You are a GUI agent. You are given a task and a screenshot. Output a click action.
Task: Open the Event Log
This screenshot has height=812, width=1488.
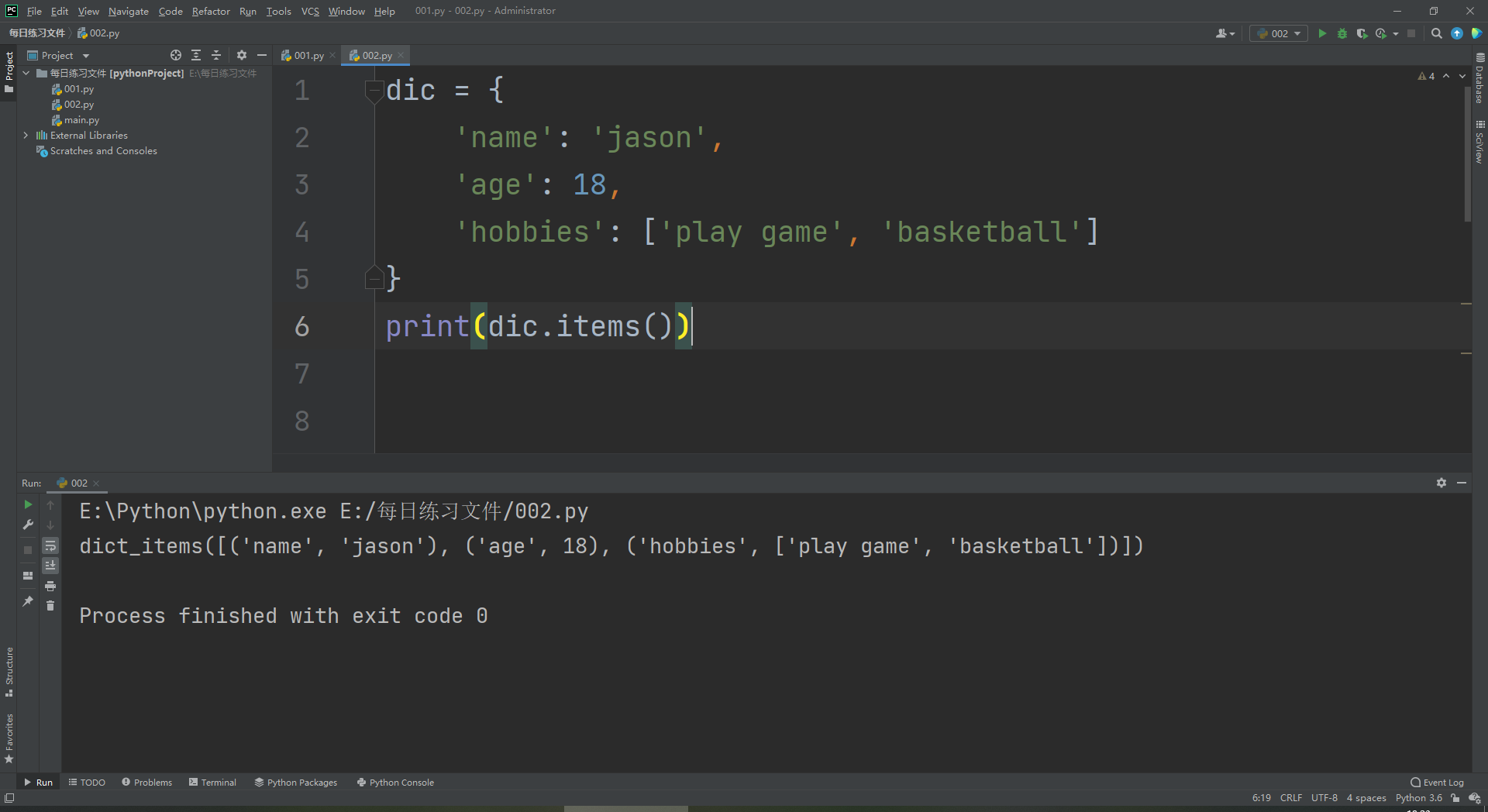point(1438,783)
